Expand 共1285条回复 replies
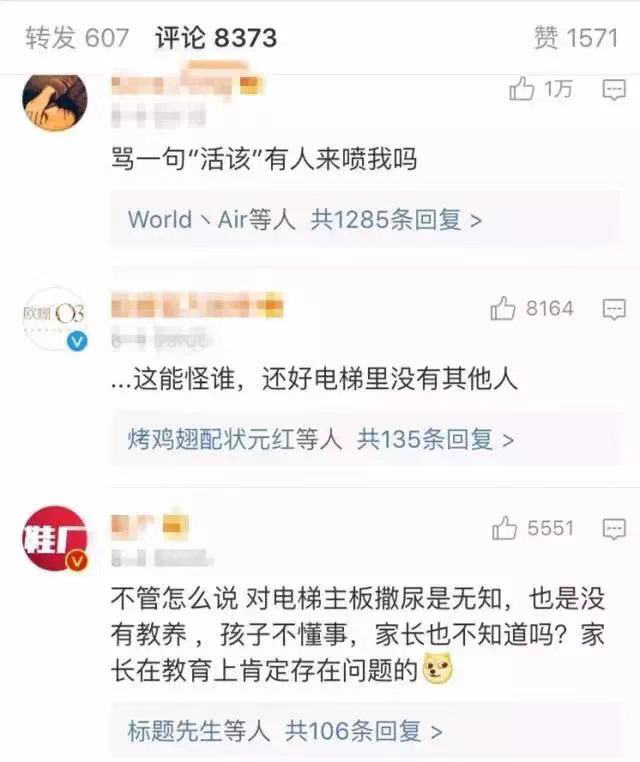The width and height of the screenshot is (640, 762). 396,220
